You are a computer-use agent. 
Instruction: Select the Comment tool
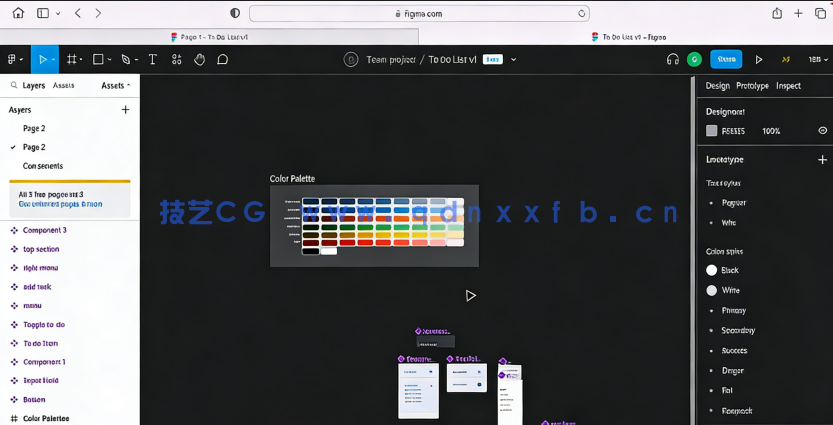click(222, 60)
